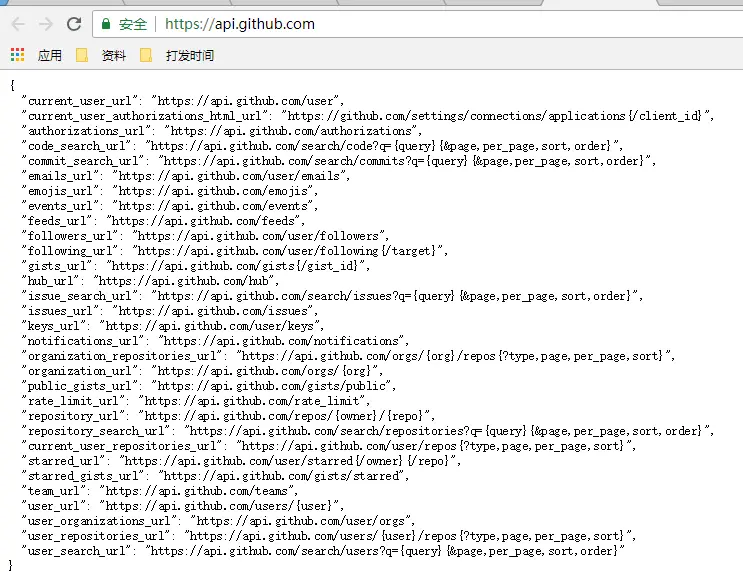Click the green secure padlock icon
The image size is (743, 586).
coord(106,24)
